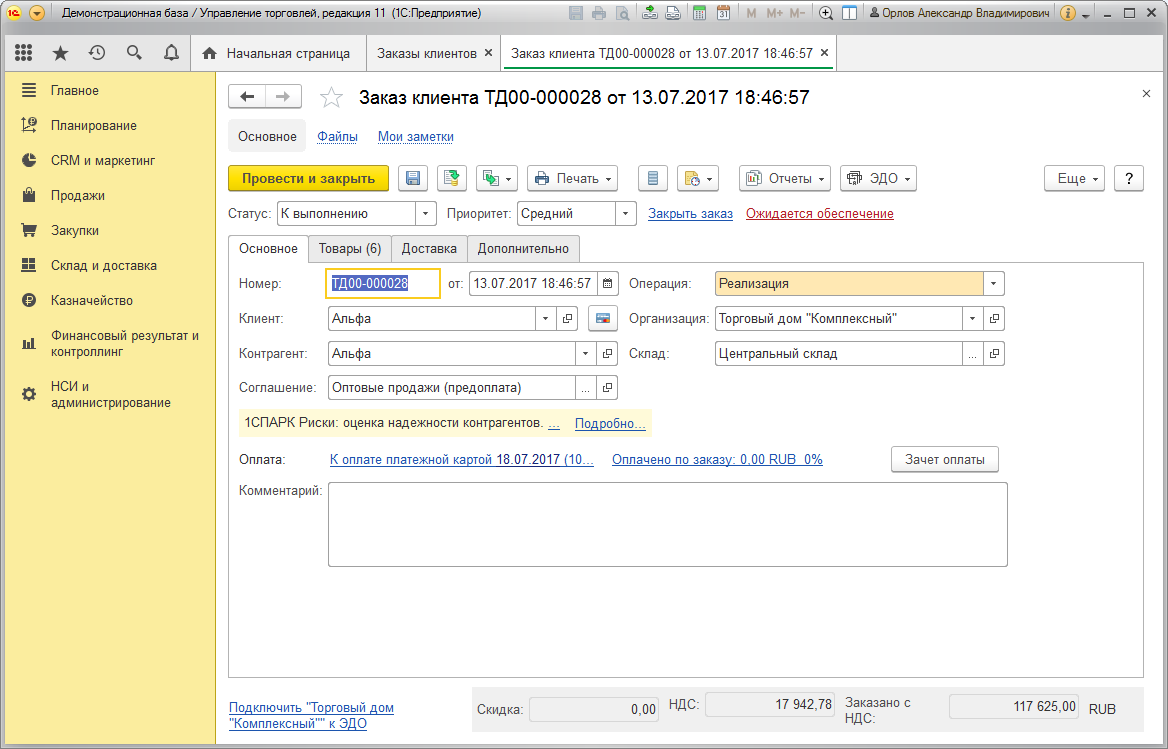Expand the Контрагент dropdown

pyautogui.click(x=586, y=354)
